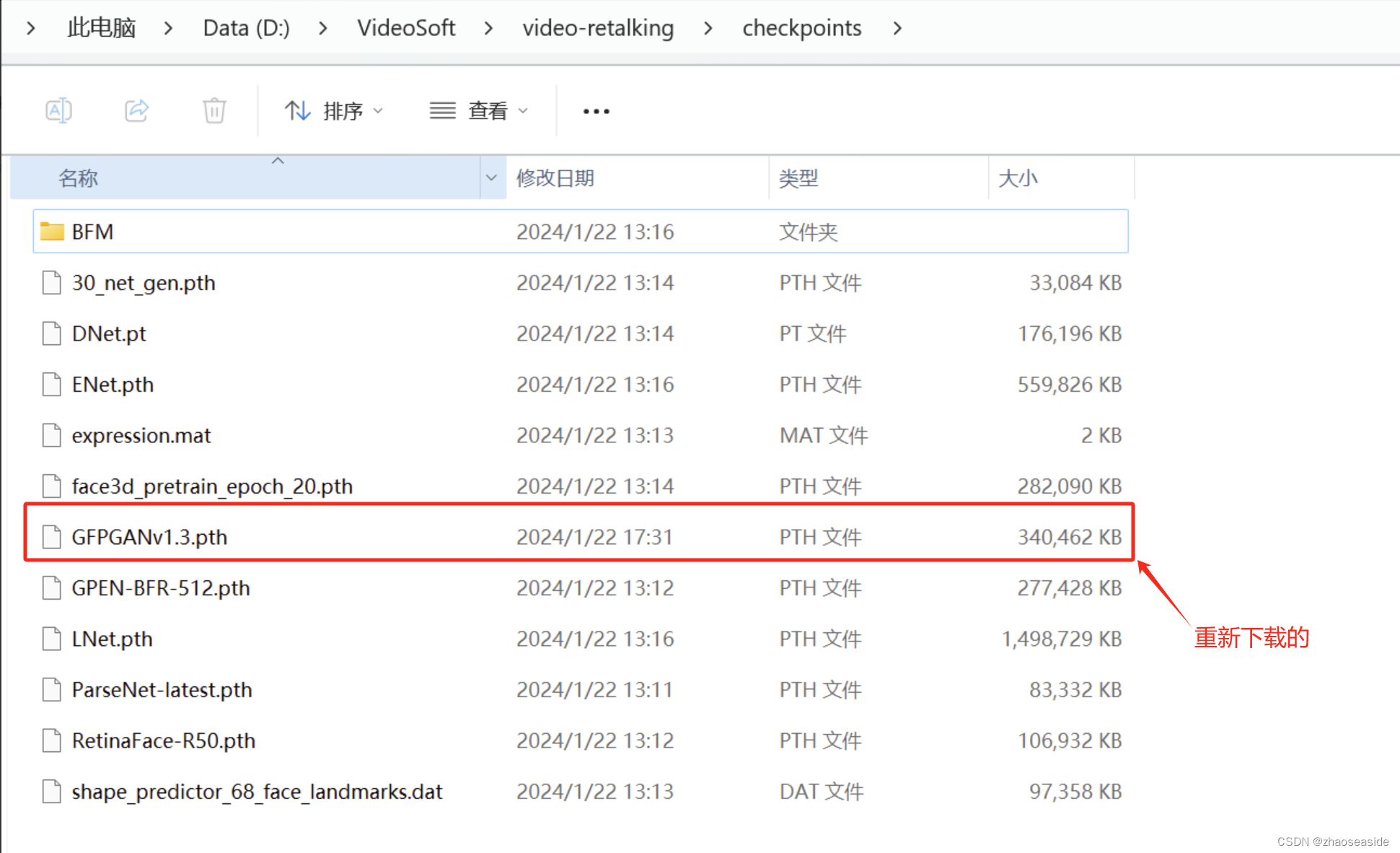Click the Delete trash icon
The width and height of the screenshot is (1400, 853).
[214, 110]
